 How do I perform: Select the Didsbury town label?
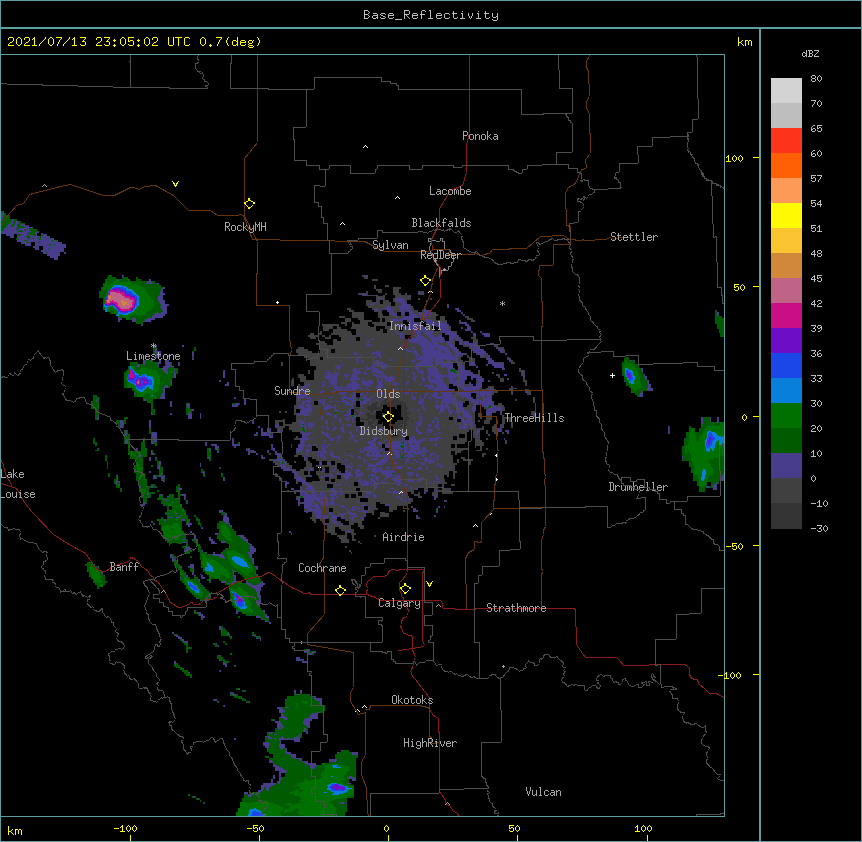(x=384, y=431)
